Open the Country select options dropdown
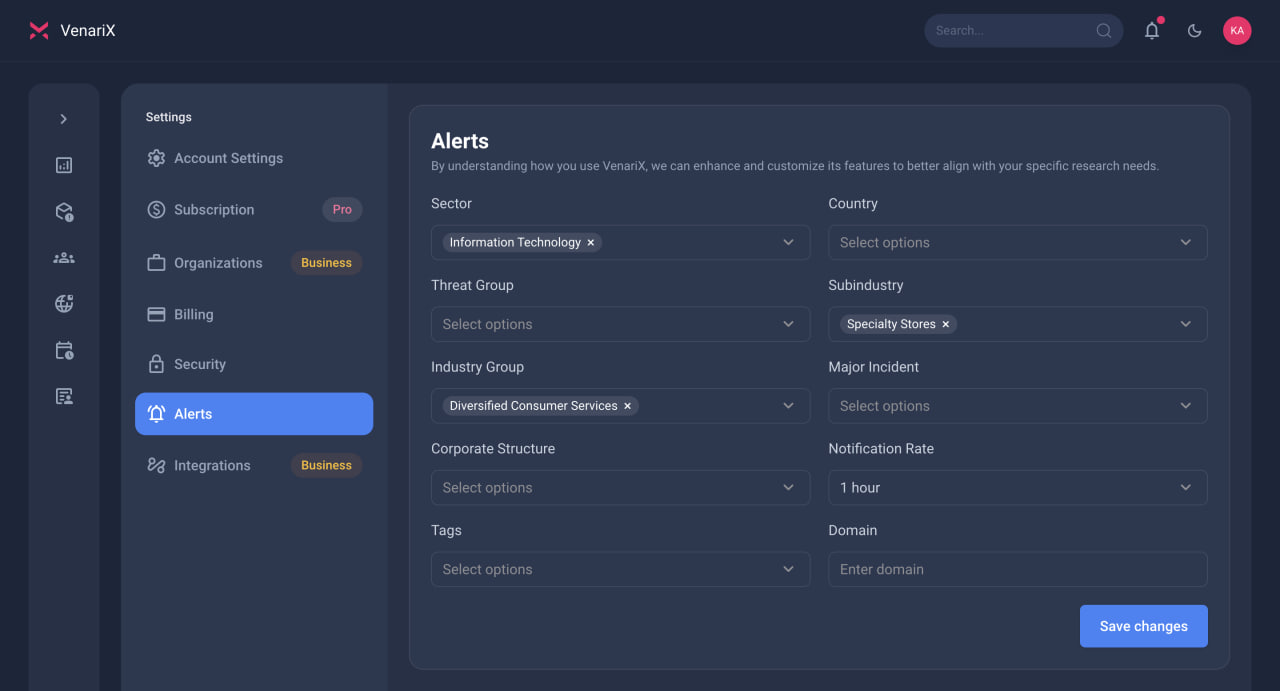 pos(1018,242)
